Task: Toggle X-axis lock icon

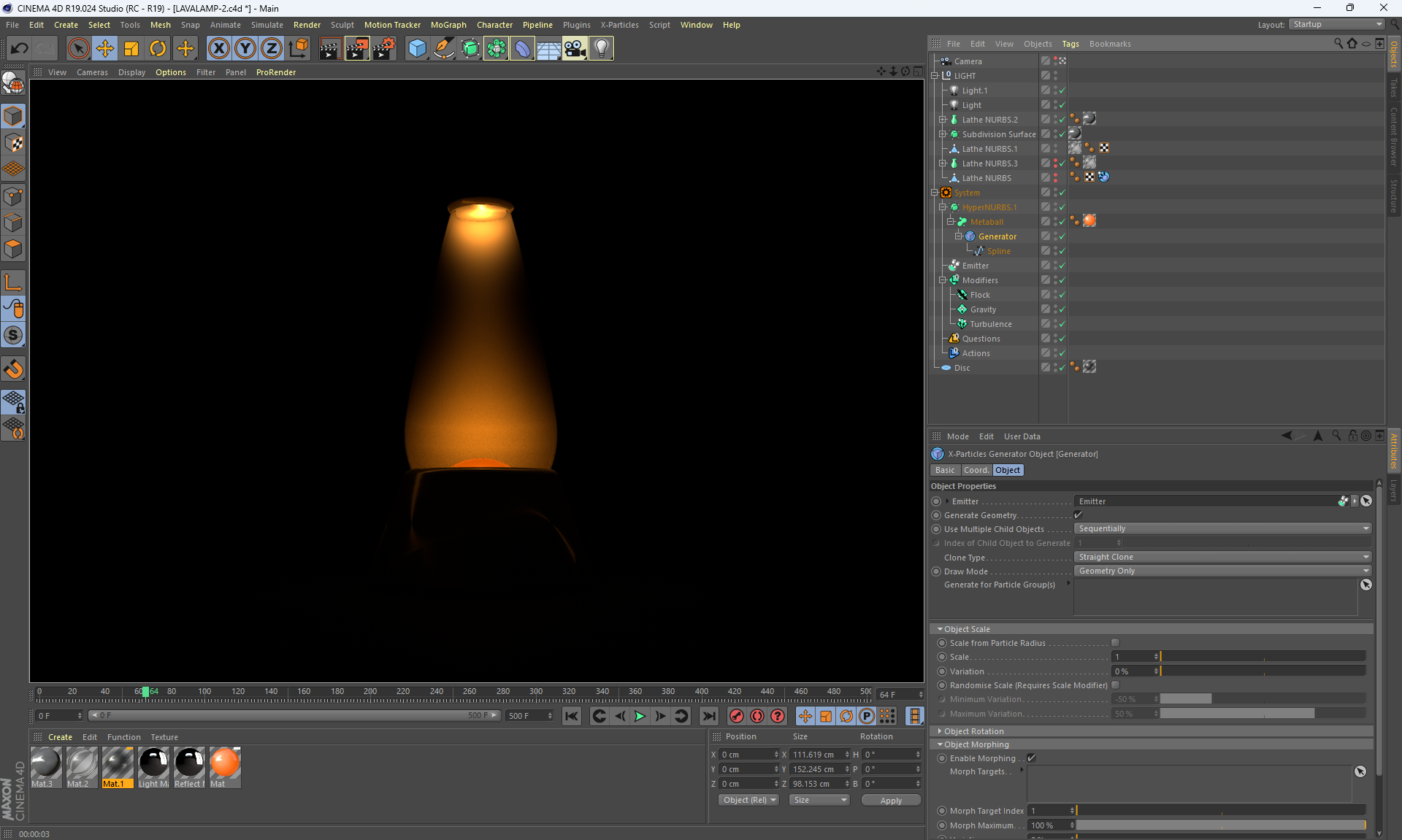Action: [x=218, y=49]
